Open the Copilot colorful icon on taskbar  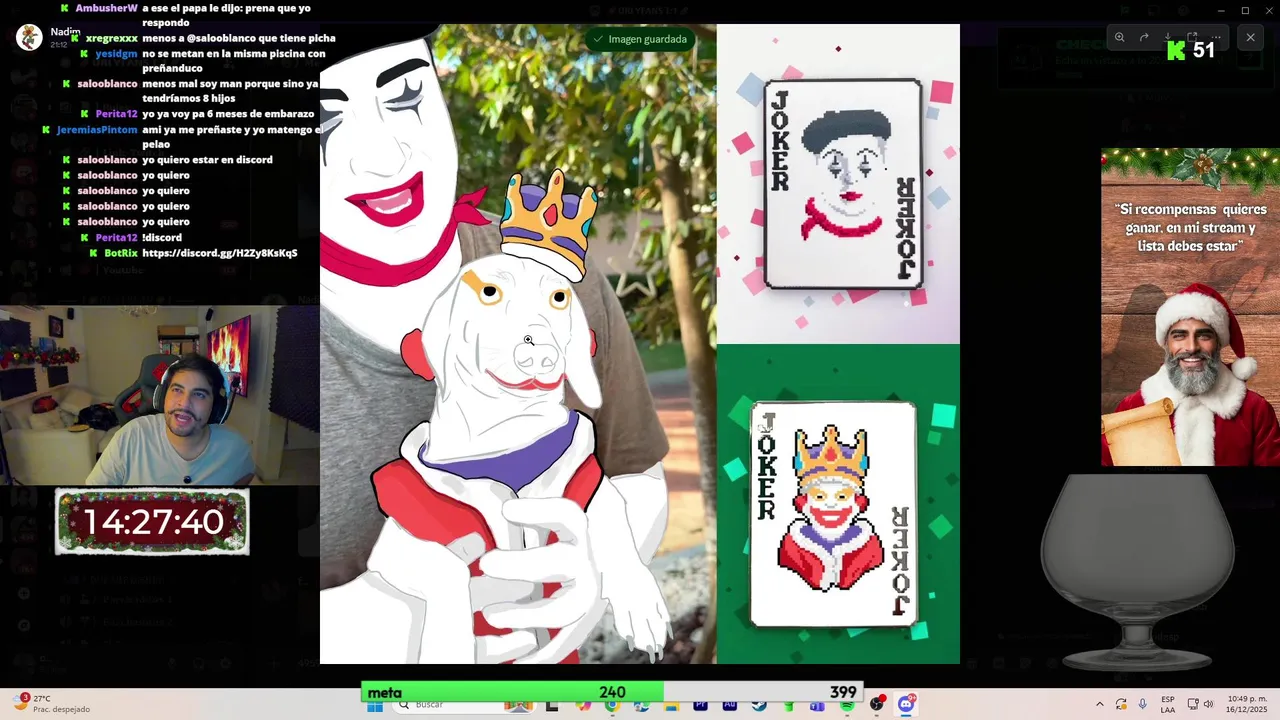(583, 705)
